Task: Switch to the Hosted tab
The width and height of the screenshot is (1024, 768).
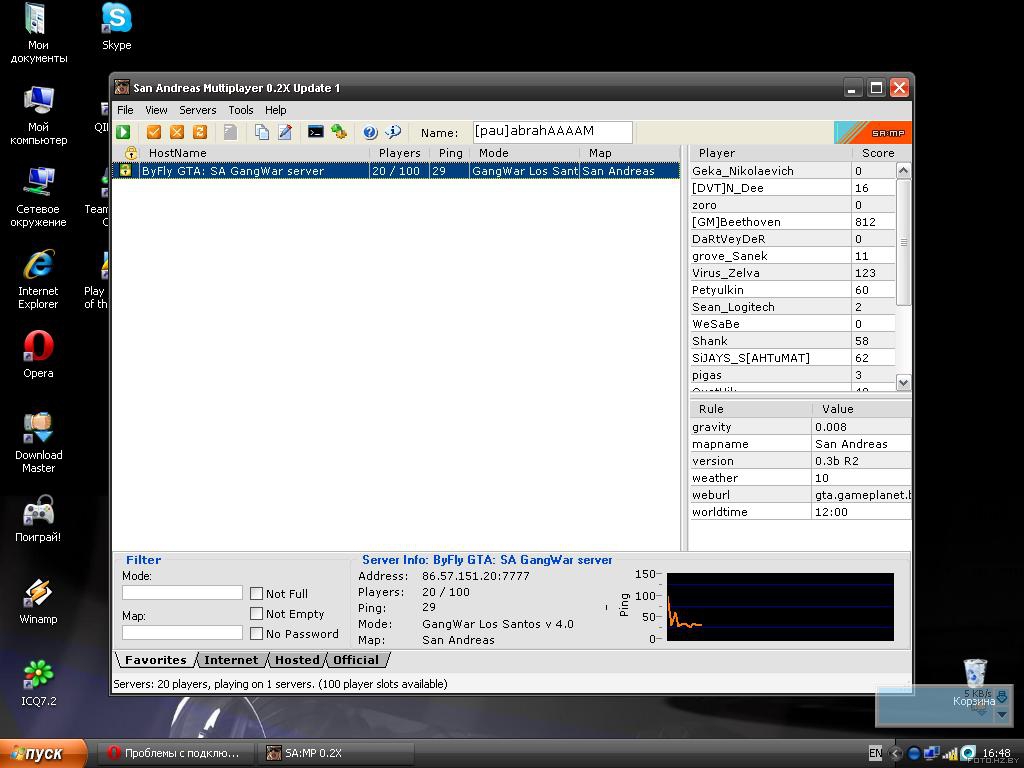Action: [x=296, y=660]
